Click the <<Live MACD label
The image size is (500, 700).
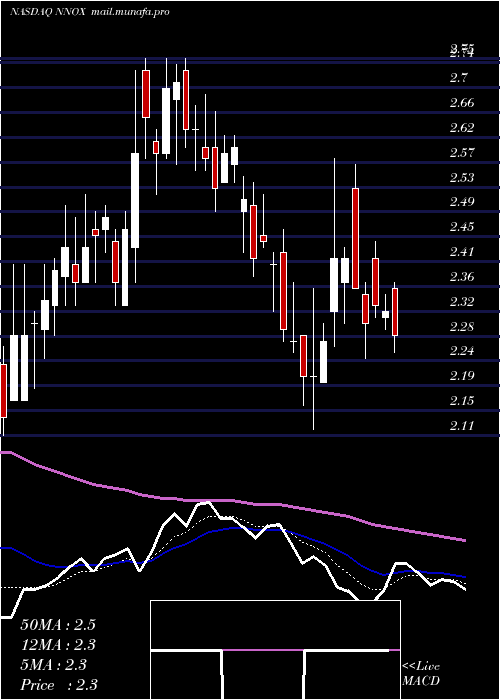(421, 674)
